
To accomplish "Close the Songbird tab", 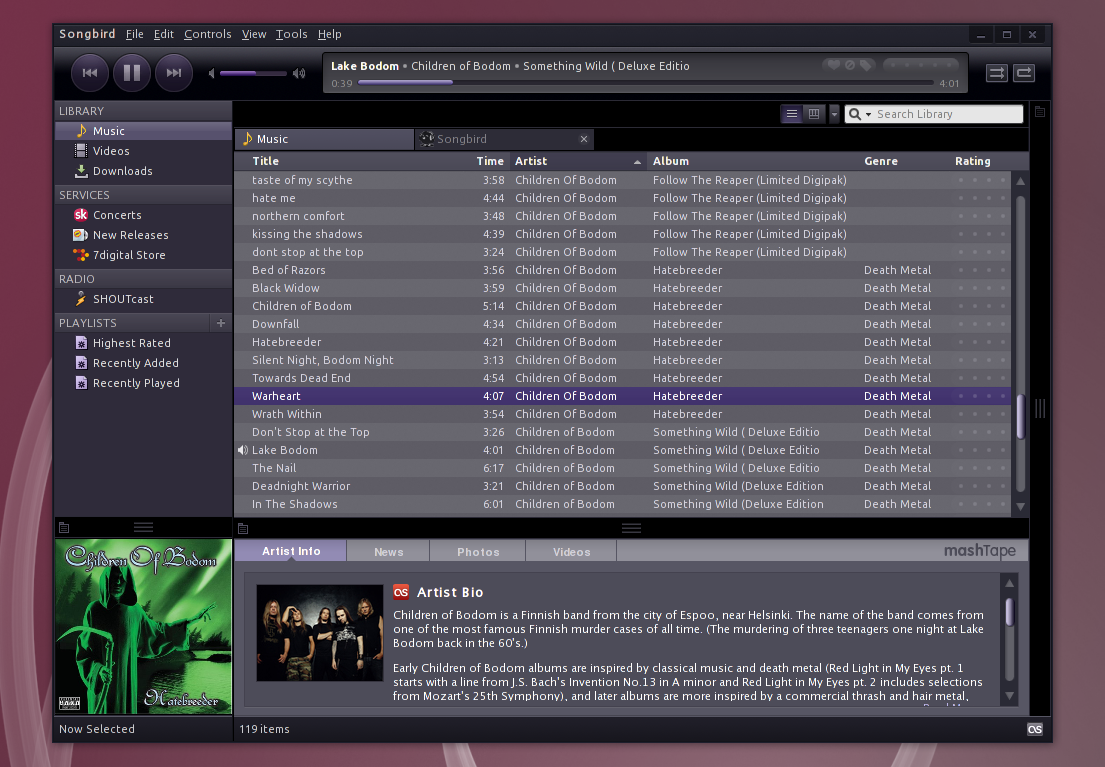I will [x=584, y=139].
